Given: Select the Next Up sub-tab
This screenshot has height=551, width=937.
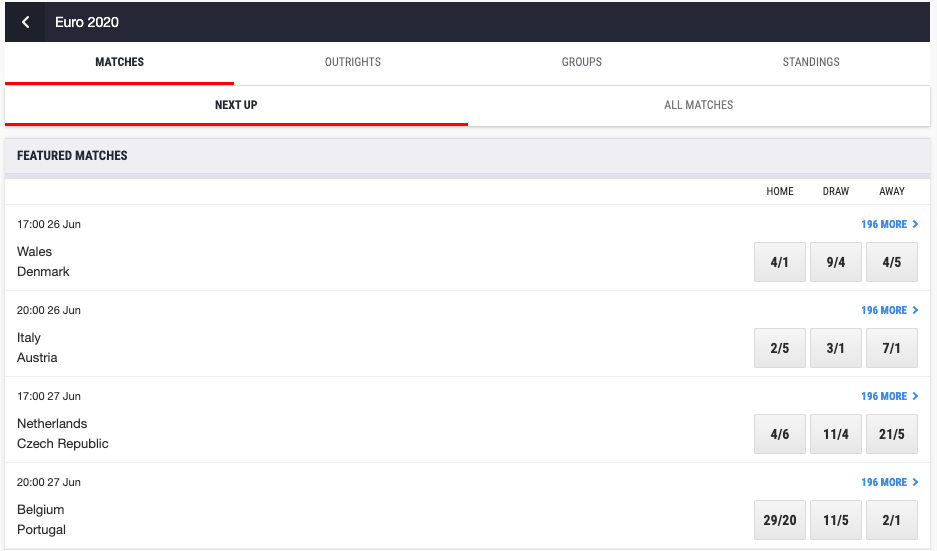Looking at the screenshot, I should coord(236,105).
